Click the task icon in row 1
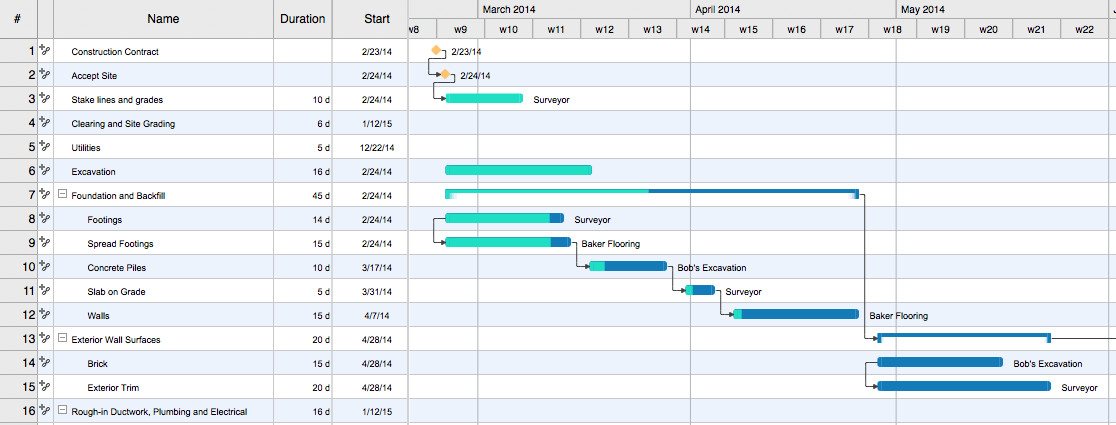The height and width of the screenshot is (425, 1116). pos(44,50)
